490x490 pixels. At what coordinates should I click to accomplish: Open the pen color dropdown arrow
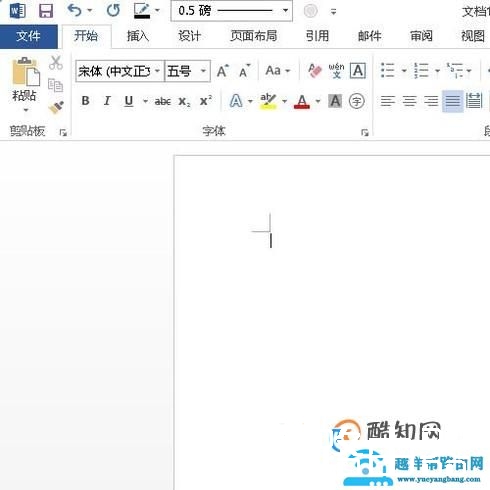[x=157, y=10]
